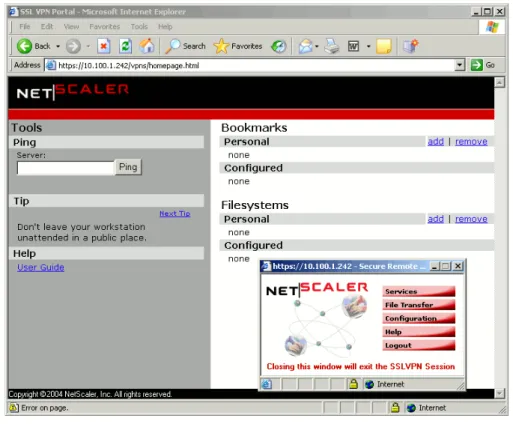Open the Search magnifier in the toolbar
The height and width of the screenshot is (424, 513).
173,46
